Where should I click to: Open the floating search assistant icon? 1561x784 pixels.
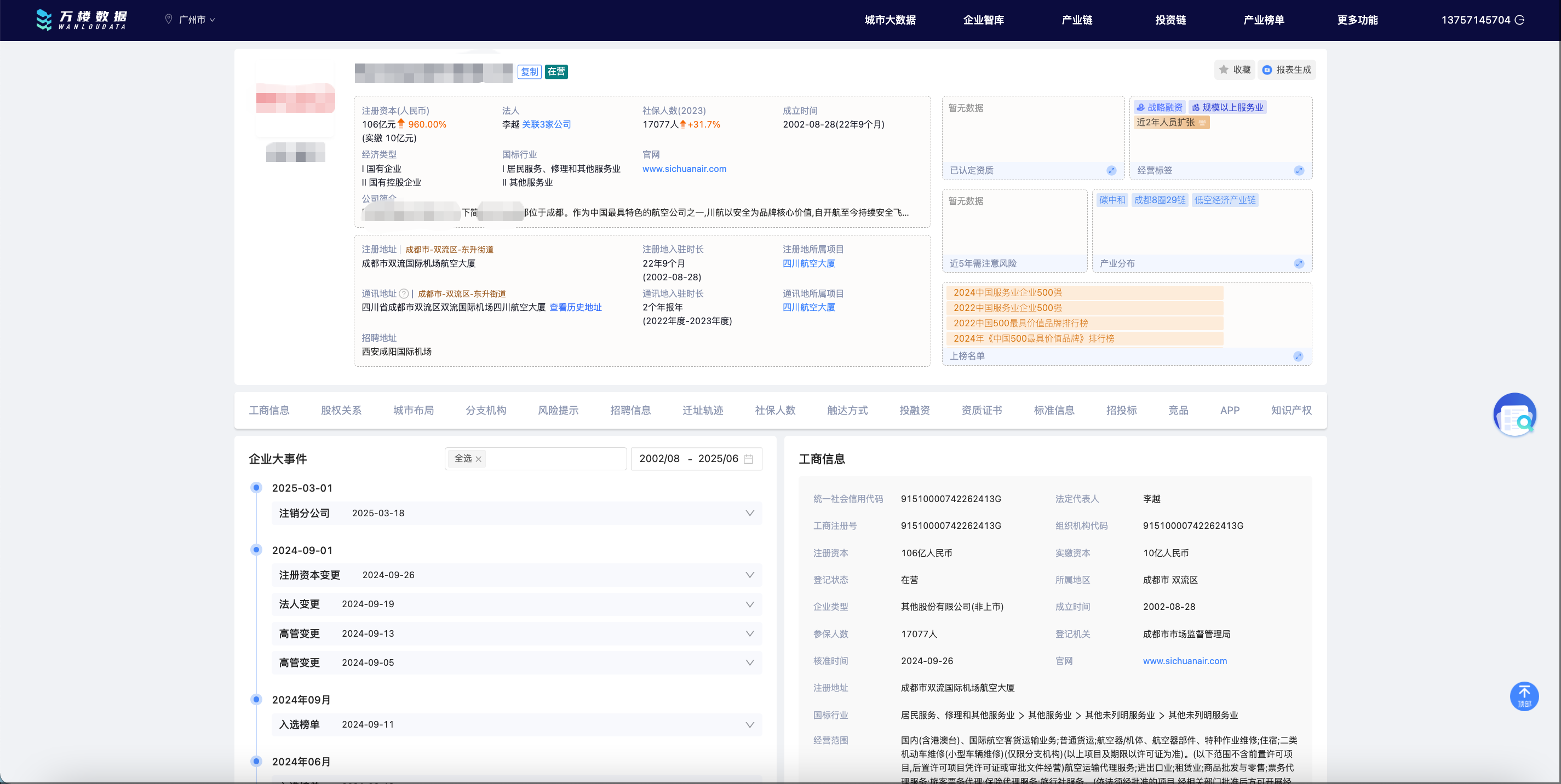[1514, 415]
